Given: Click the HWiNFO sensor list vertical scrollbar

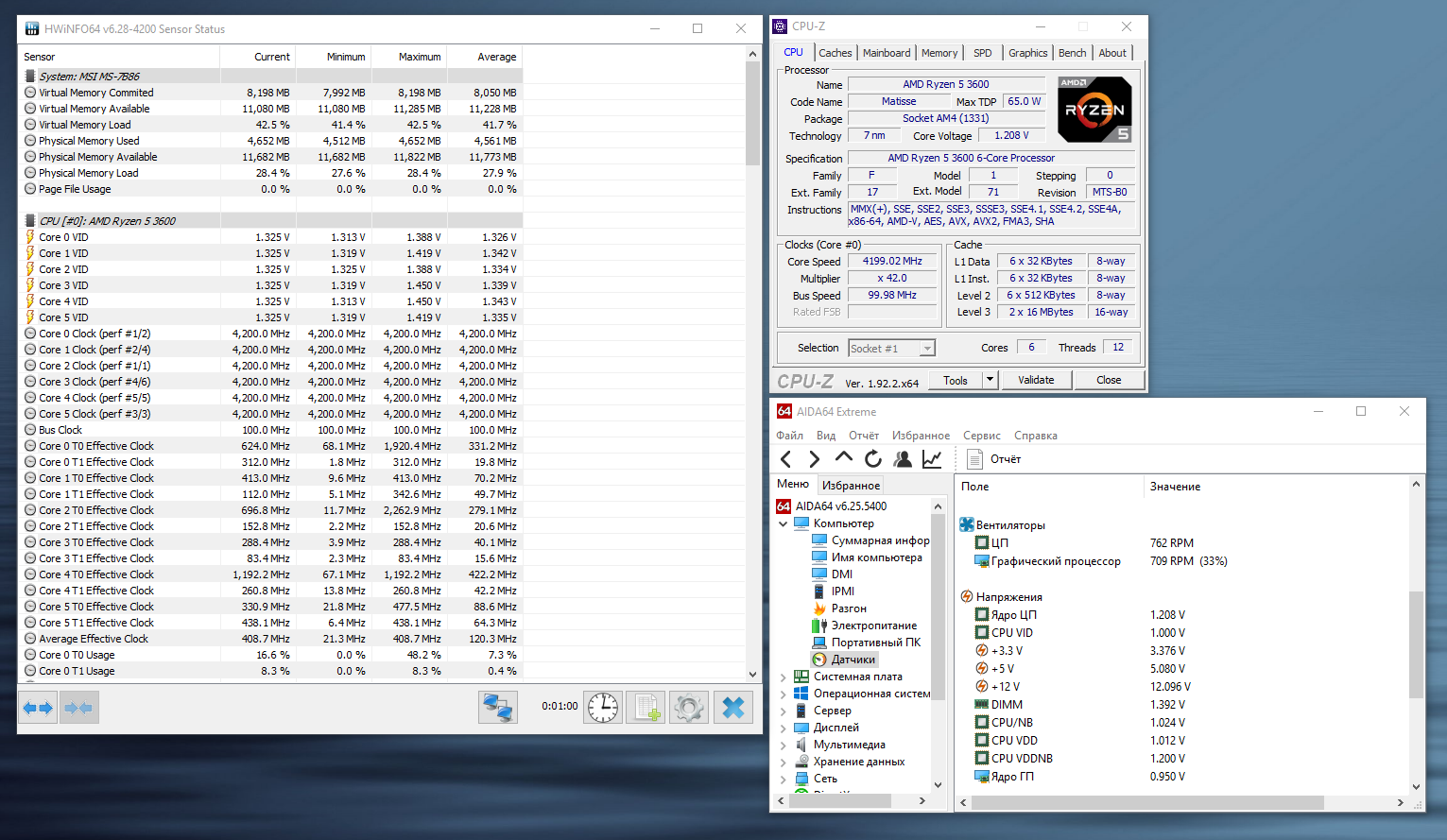Looking at the screenshot, I should 753,363.
